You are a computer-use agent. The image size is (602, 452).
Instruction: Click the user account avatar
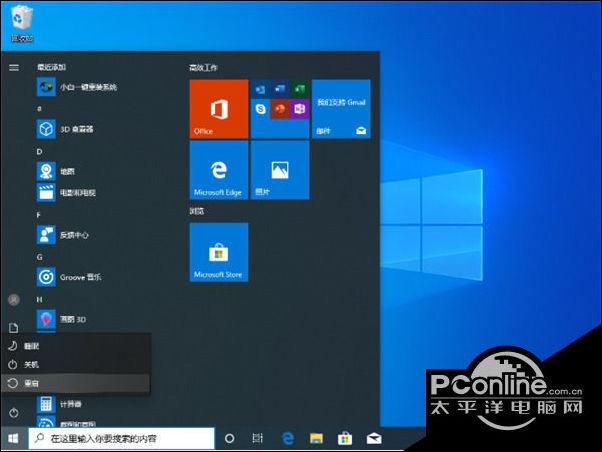[14, 300]
